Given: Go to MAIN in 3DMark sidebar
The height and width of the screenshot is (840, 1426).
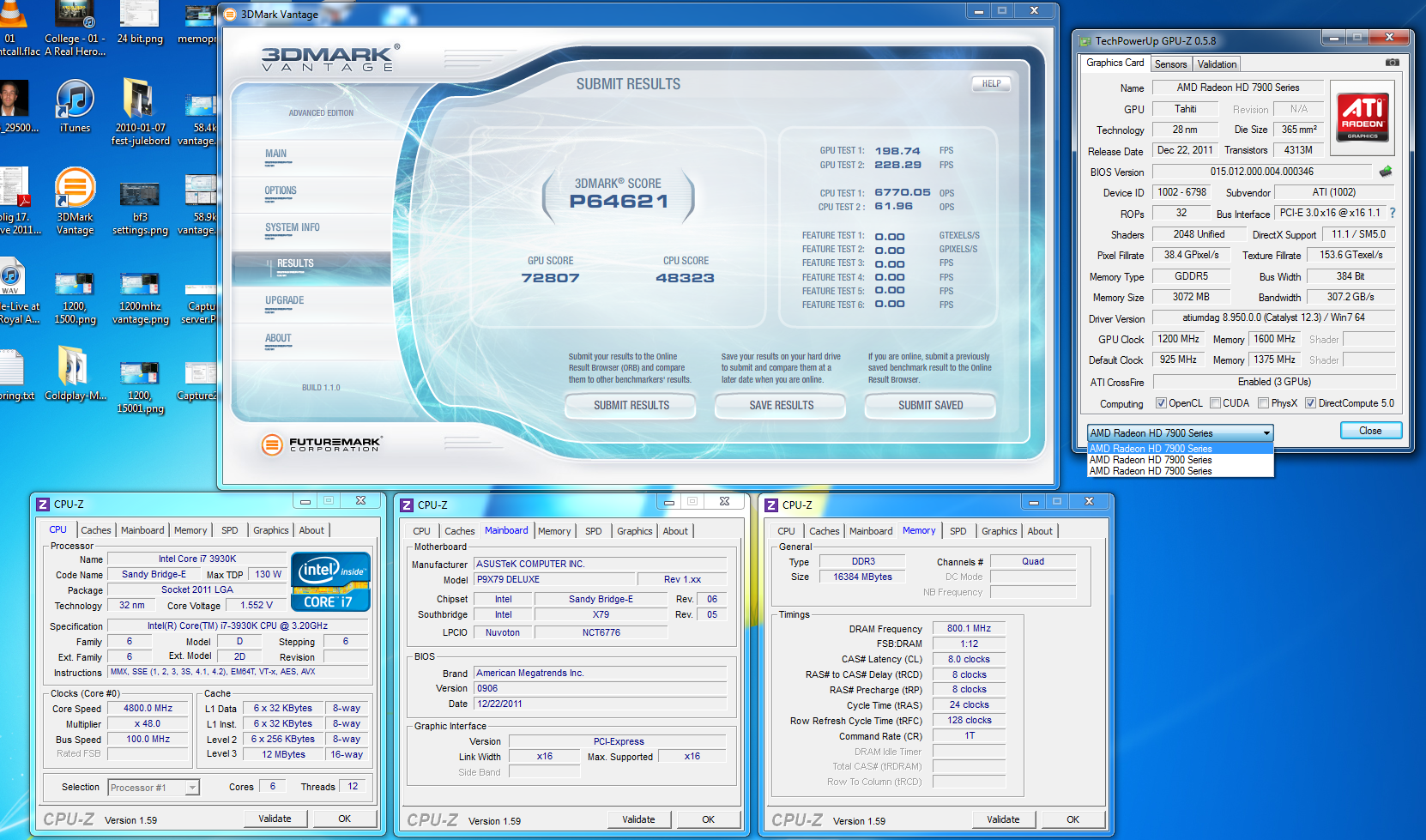Looking at the screenshot, I should pyautogui.click(x=275, y=154).
